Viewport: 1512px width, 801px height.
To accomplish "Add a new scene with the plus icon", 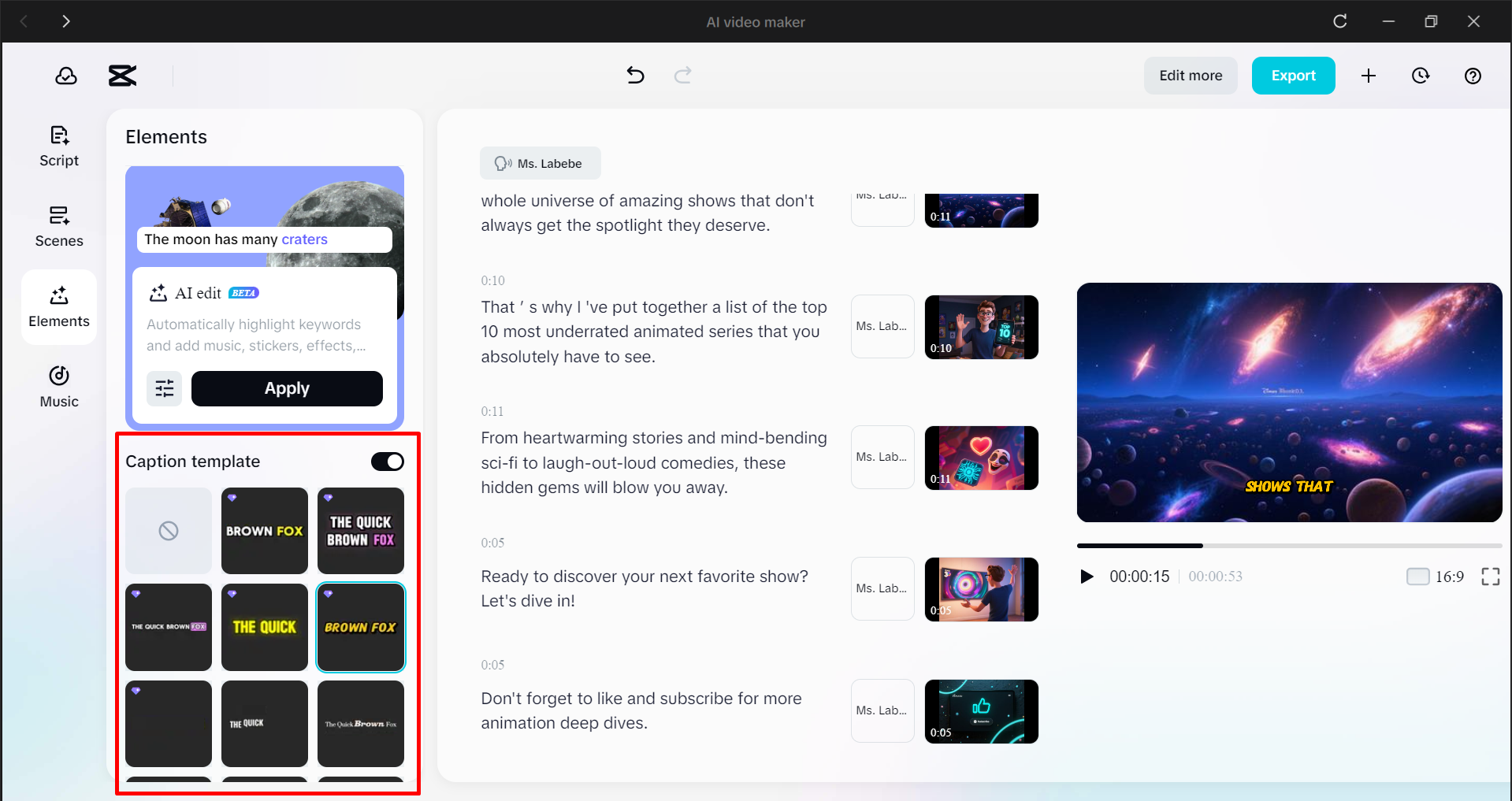I will (1369, 75).
